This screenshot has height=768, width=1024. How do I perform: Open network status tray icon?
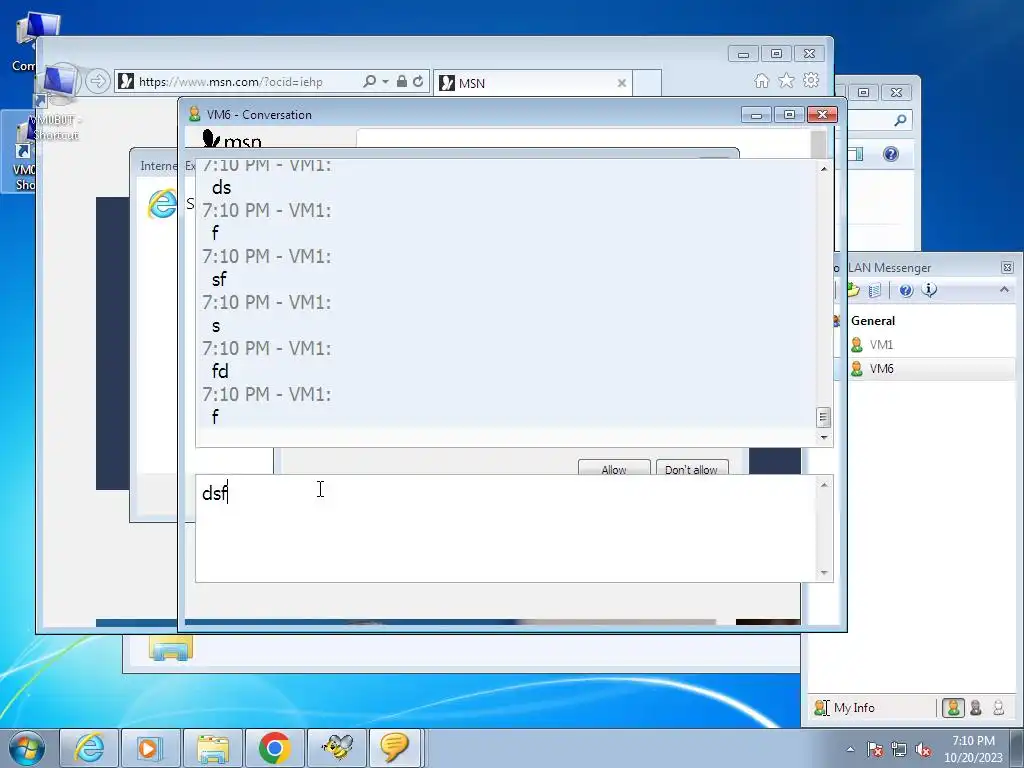point(899,750)
